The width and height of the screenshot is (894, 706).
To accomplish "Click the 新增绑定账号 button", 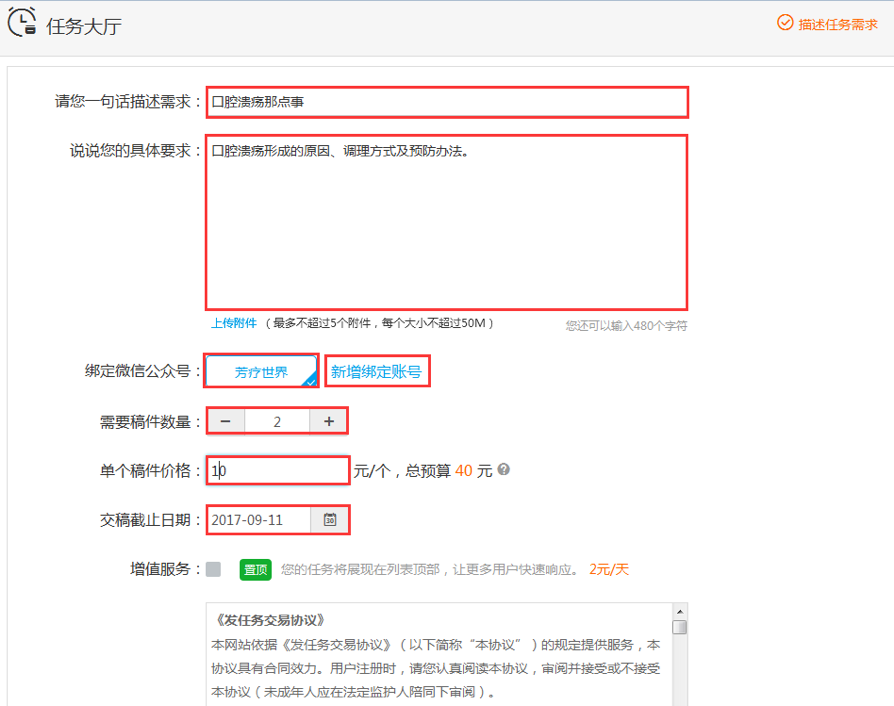I will tap(377, 370).
